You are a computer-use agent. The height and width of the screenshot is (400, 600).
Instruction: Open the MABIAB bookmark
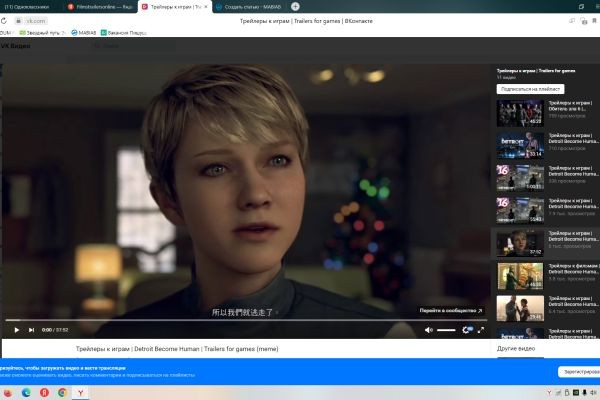[84, 33]
